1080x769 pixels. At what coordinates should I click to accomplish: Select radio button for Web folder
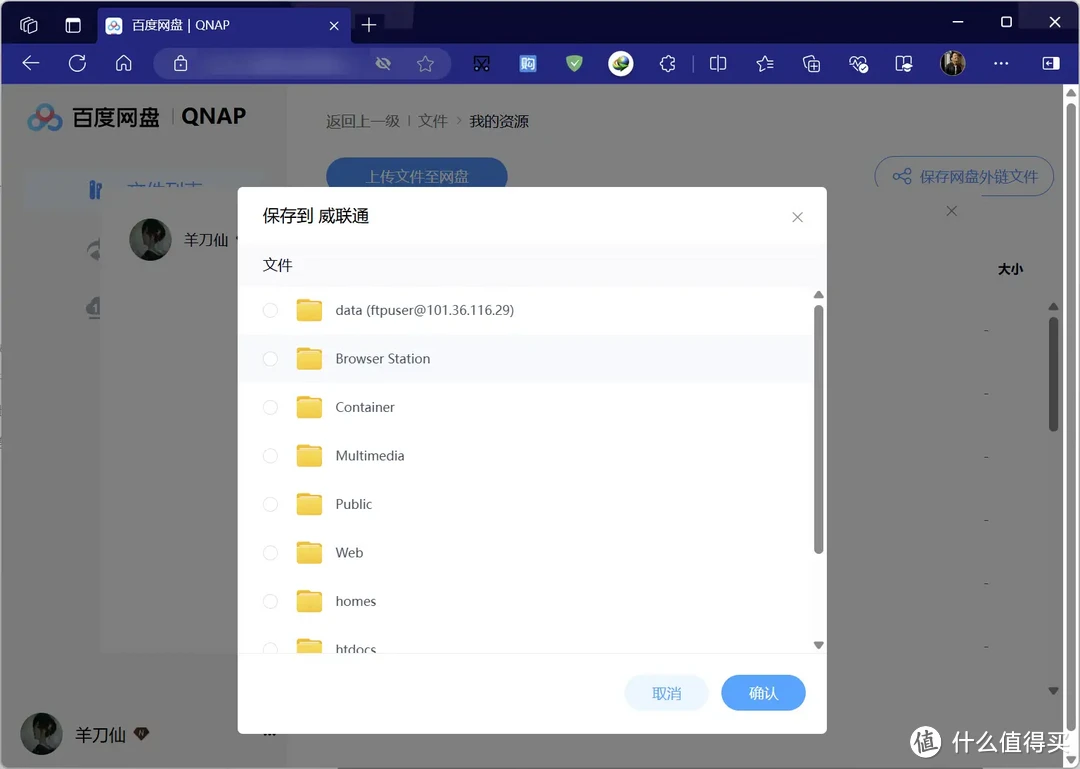click(271, 553)
